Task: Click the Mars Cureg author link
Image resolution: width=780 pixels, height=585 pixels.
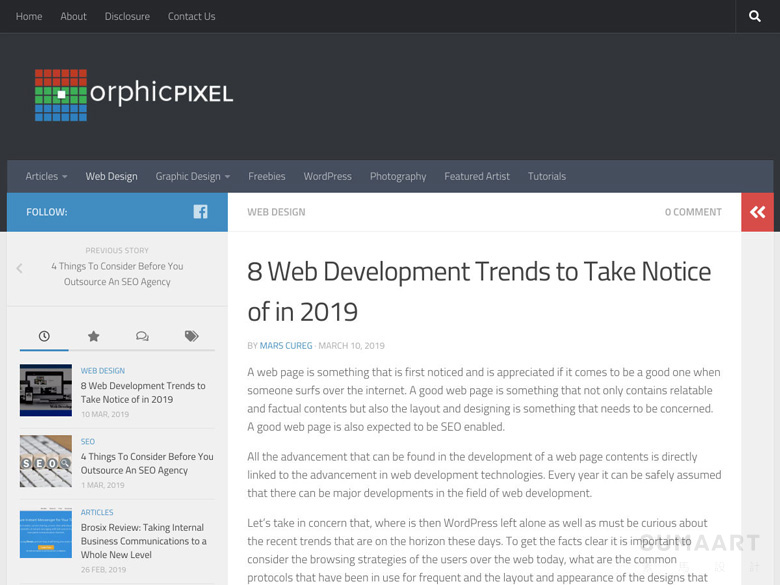Action: pyautogui.click(x=286, y=346)
